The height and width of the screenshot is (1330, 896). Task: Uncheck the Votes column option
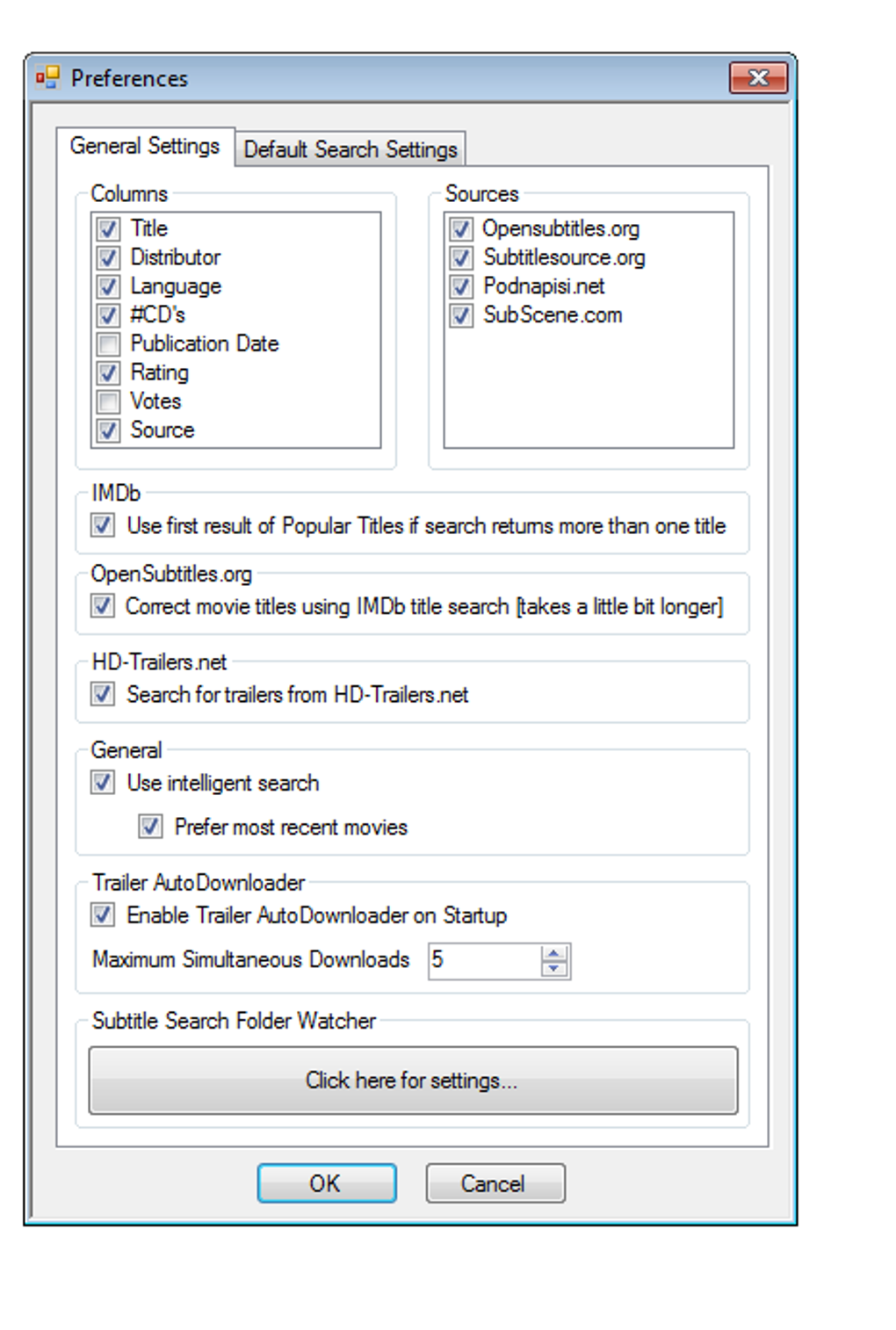pos(106,401)
